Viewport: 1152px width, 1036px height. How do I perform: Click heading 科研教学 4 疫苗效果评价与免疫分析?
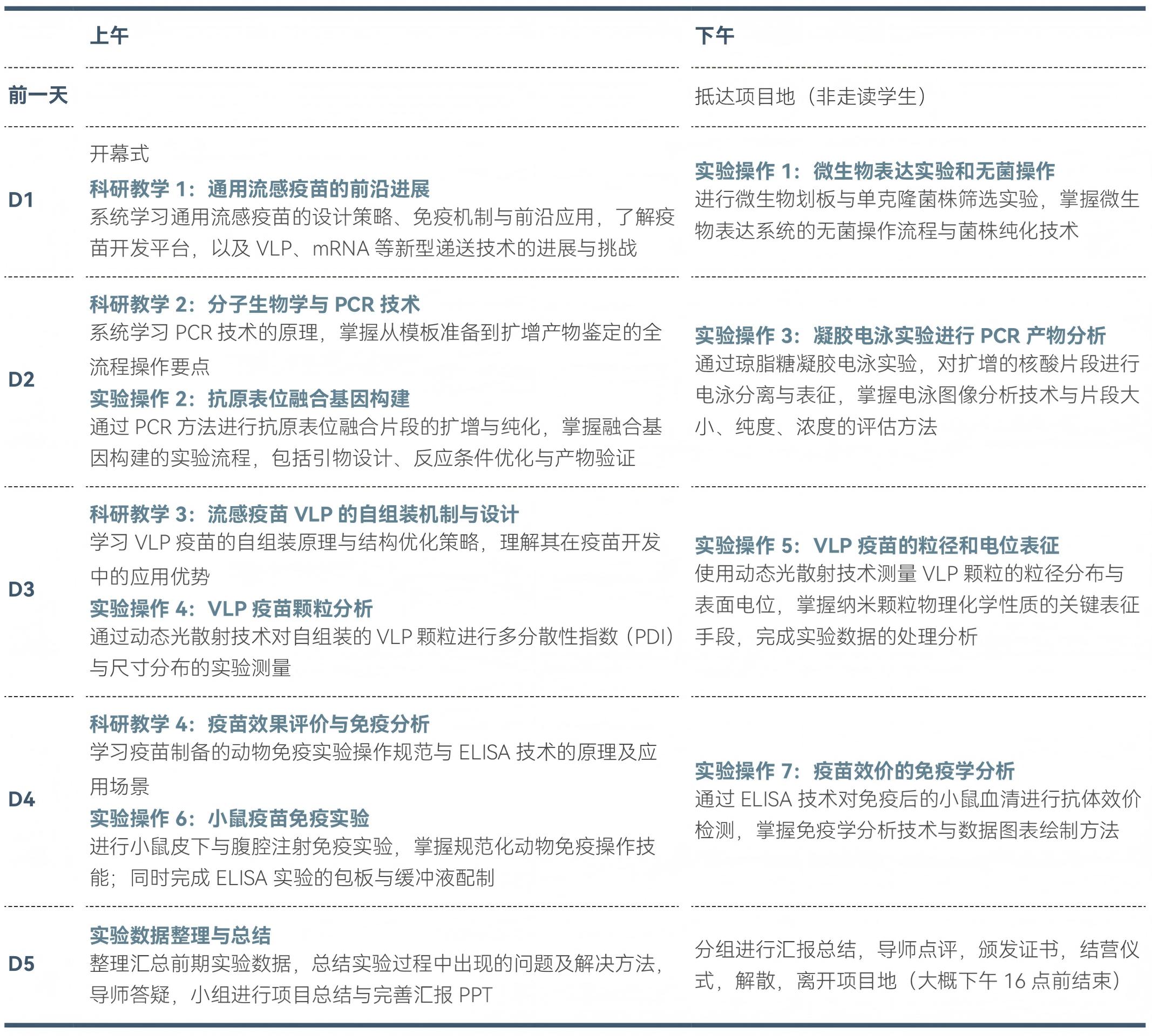259,724
